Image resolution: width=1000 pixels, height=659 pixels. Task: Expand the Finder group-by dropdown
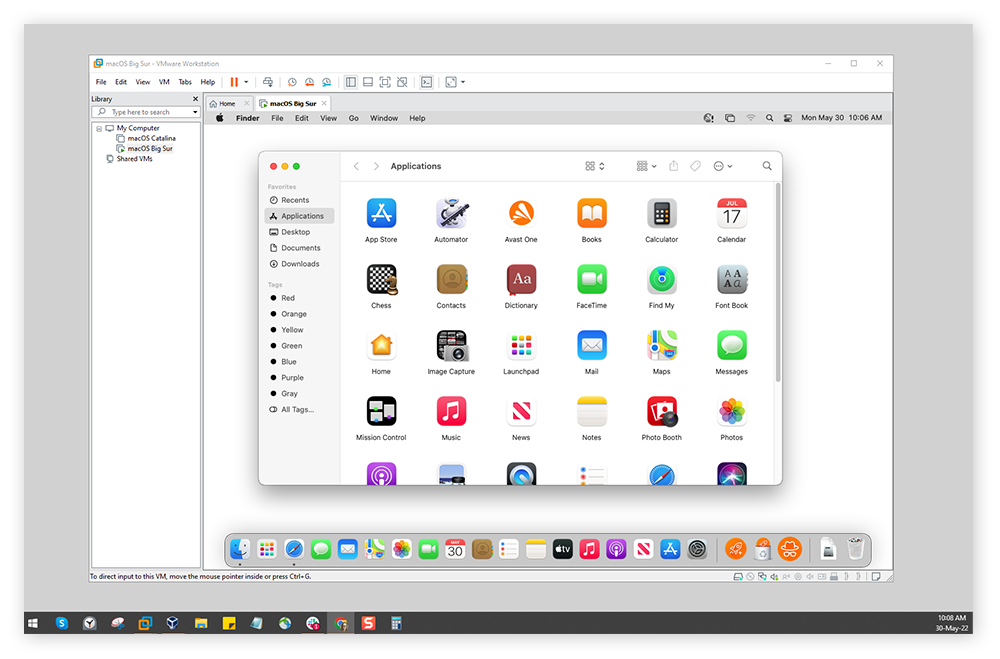tap(646, 166)
